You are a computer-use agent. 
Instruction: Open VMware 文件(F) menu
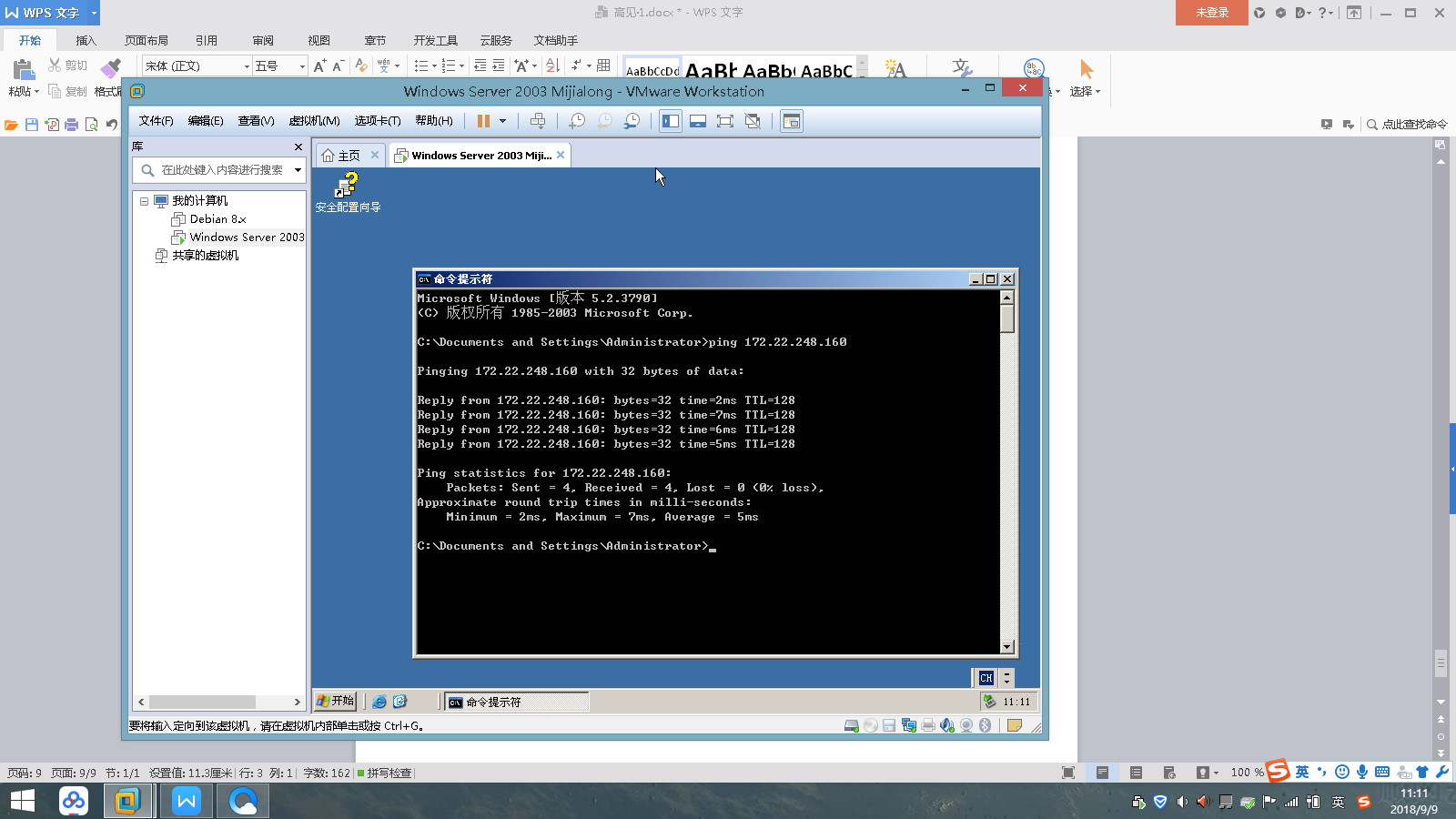pyautogui.click(x=156, y=121)
